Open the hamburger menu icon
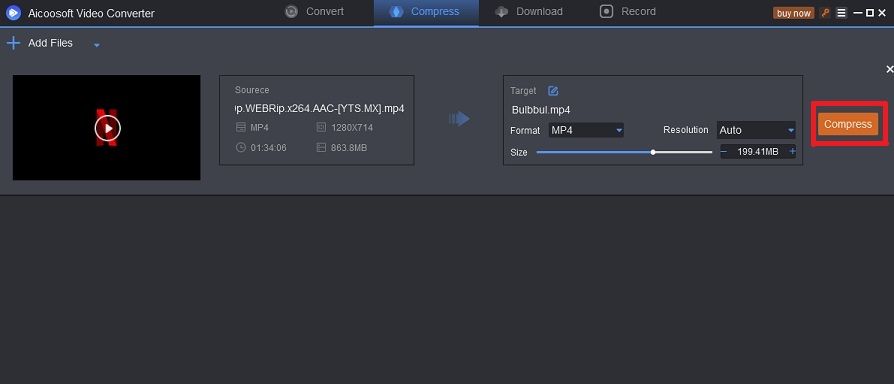This screenshot has width=894, height=384. point(842,13)
